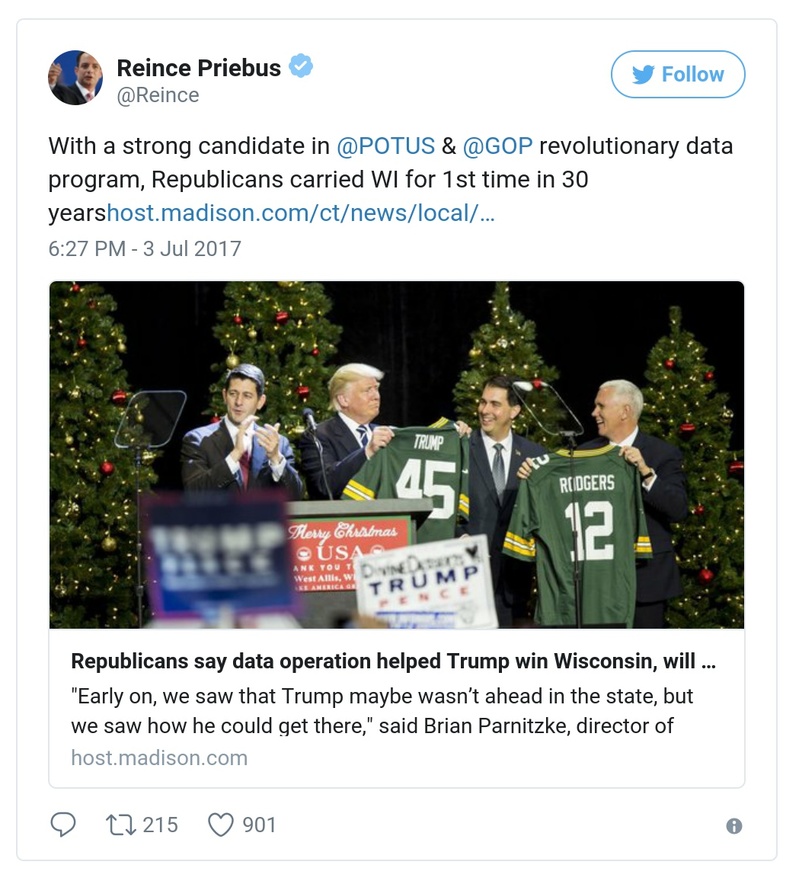Screen dimensions: 799x884
Task: Open the @POTUS mention
Action: coord(386,146)
